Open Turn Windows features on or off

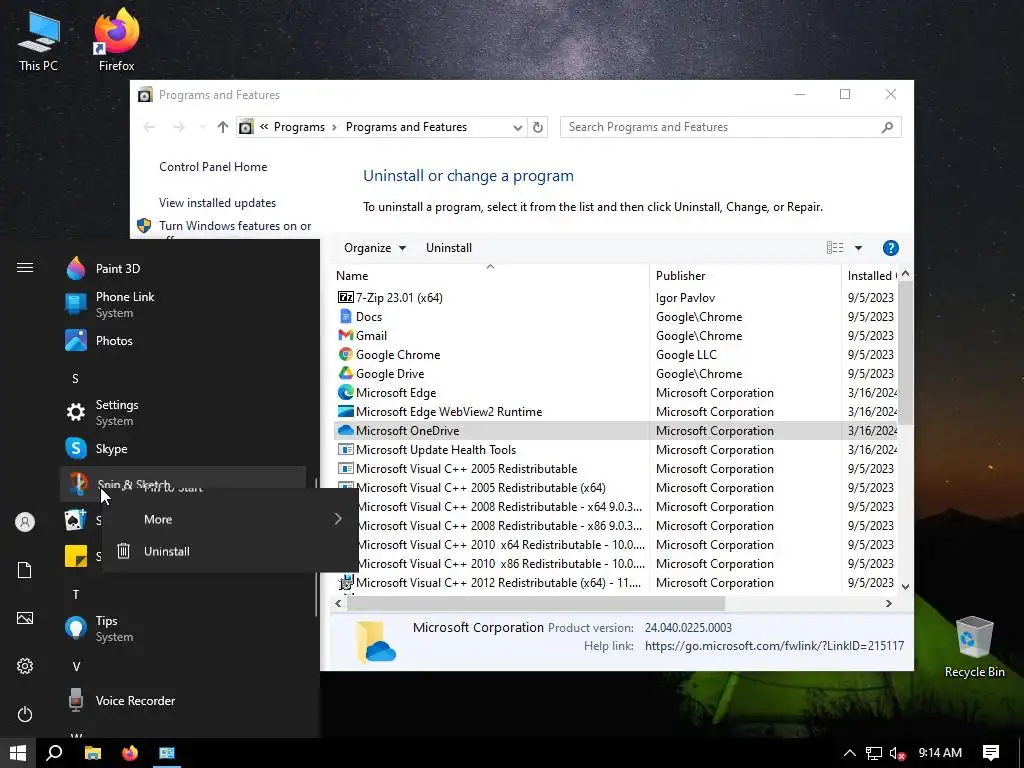click(x=235, y=226)
